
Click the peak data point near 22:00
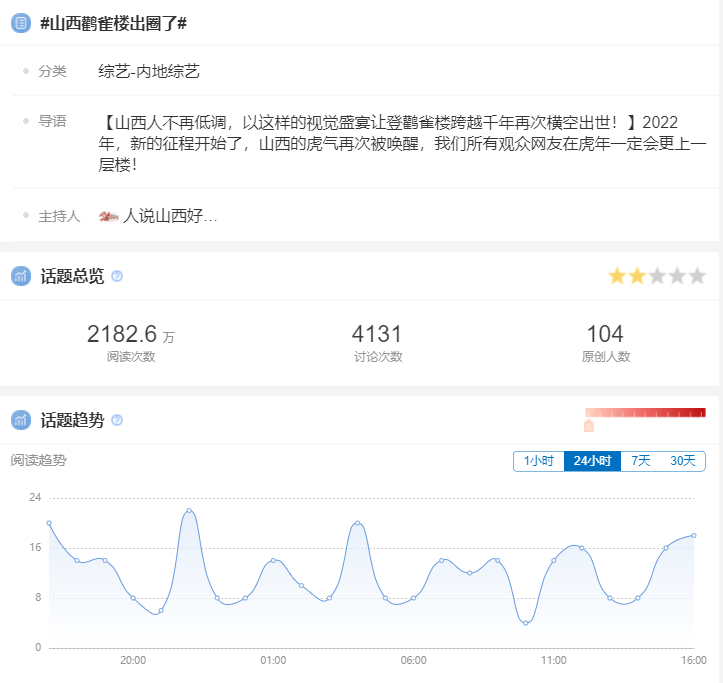click(x=189, y=511)
